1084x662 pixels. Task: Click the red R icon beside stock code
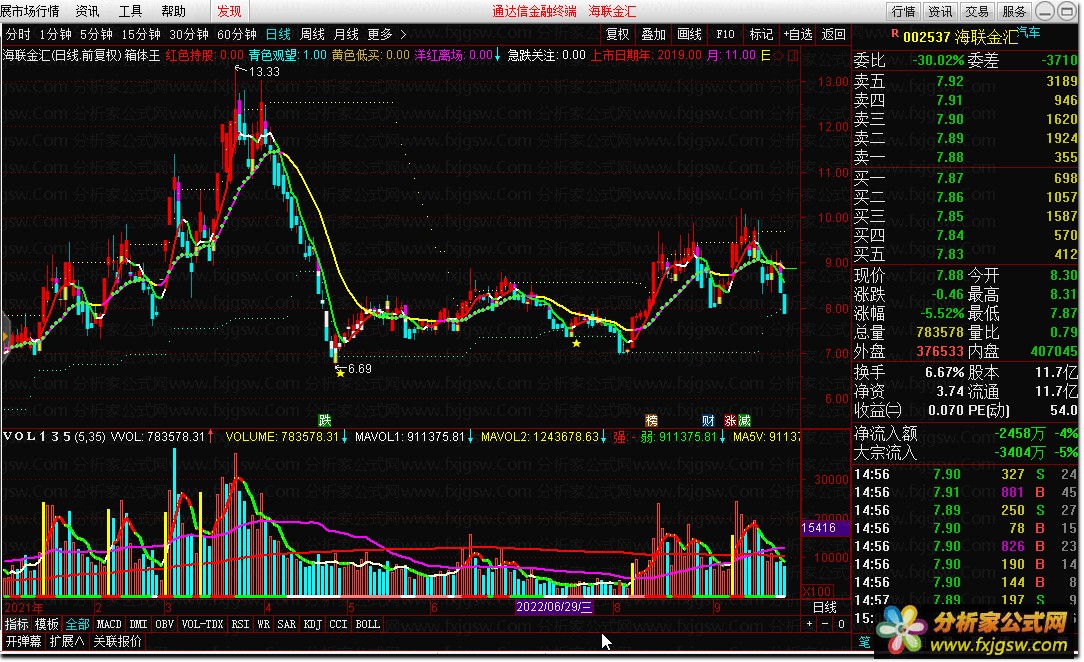pyautogui.click(x=895, y=33)
